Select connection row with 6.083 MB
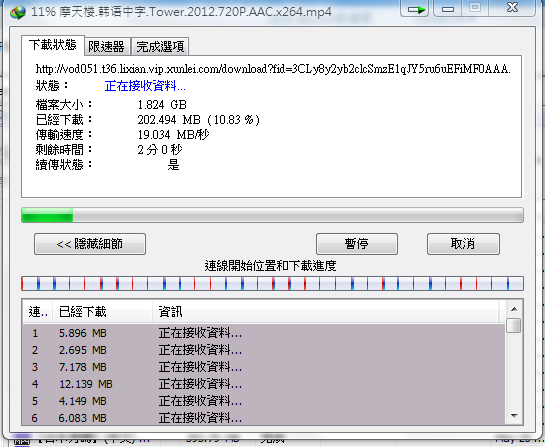This screenshot has height=447, width=545. pyautogui.click(x=264, y=417)
